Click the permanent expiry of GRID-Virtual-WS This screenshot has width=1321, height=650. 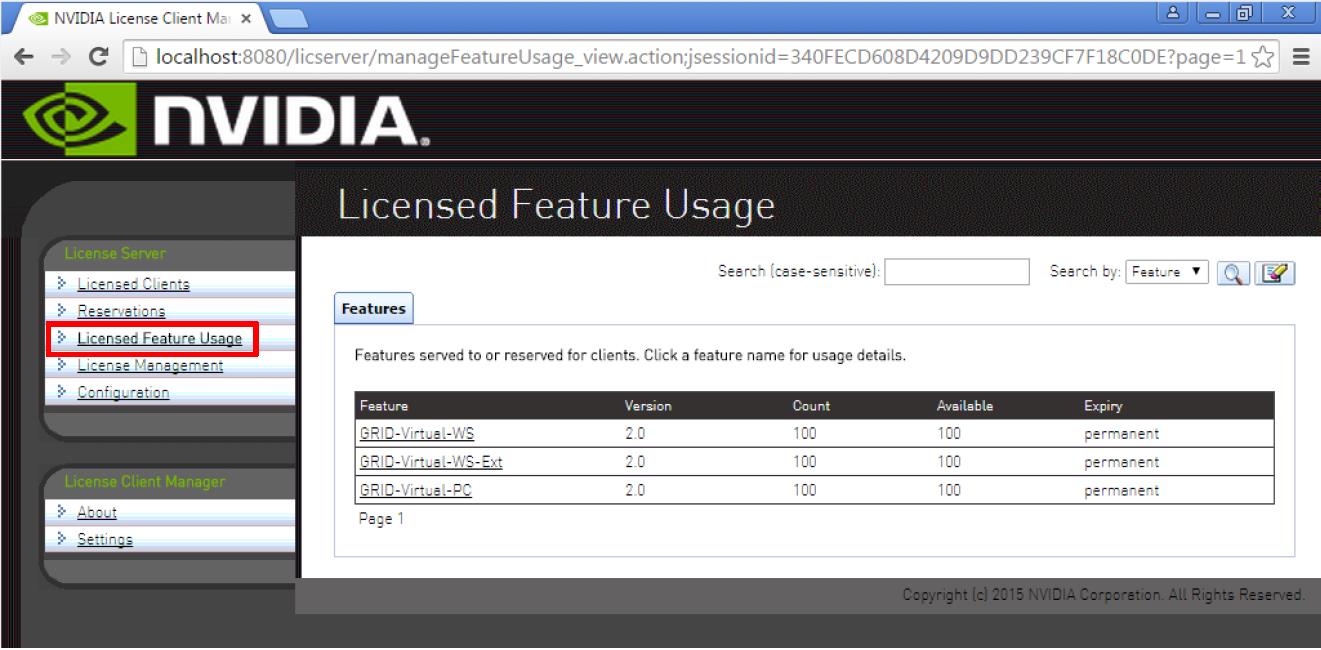(x=1121, y=434)
